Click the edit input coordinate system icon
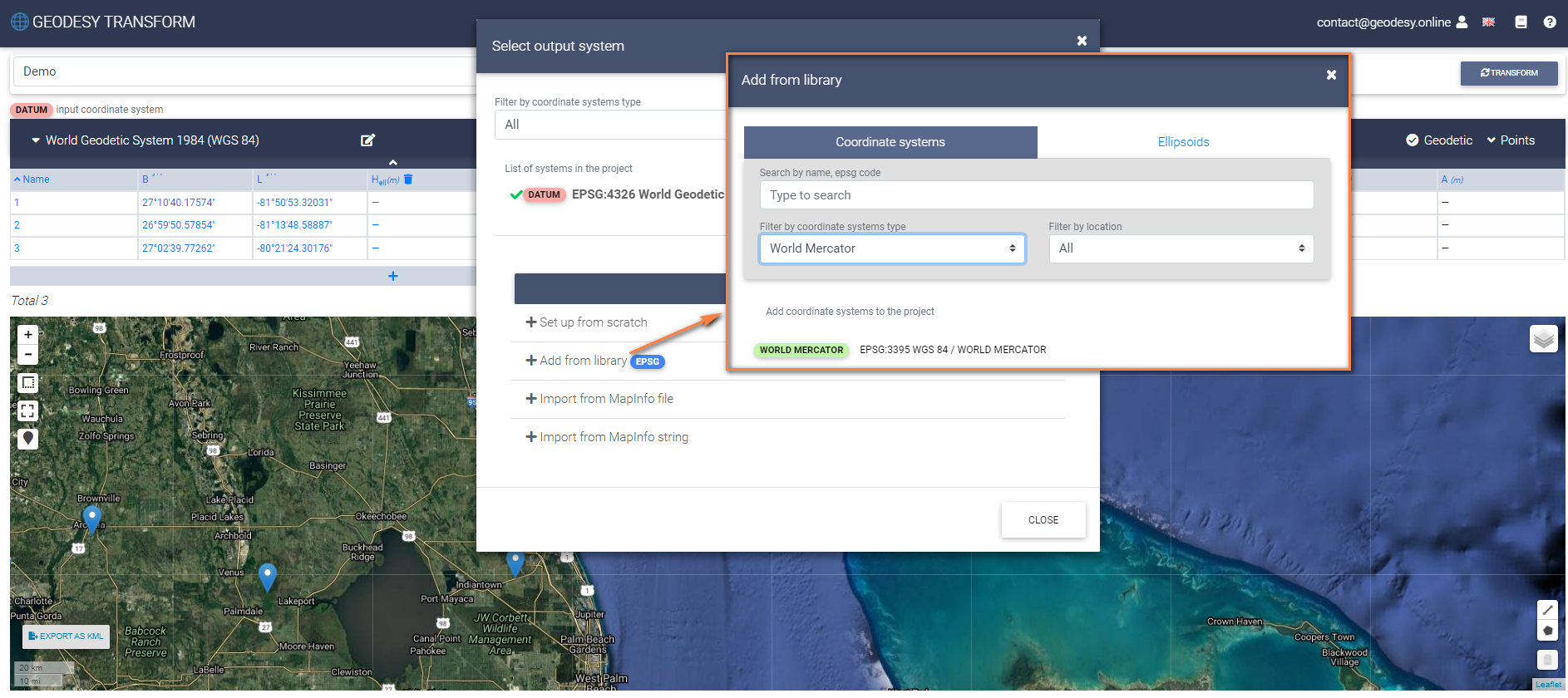Viewport: 1568px width, 698px height. (367, 140)
